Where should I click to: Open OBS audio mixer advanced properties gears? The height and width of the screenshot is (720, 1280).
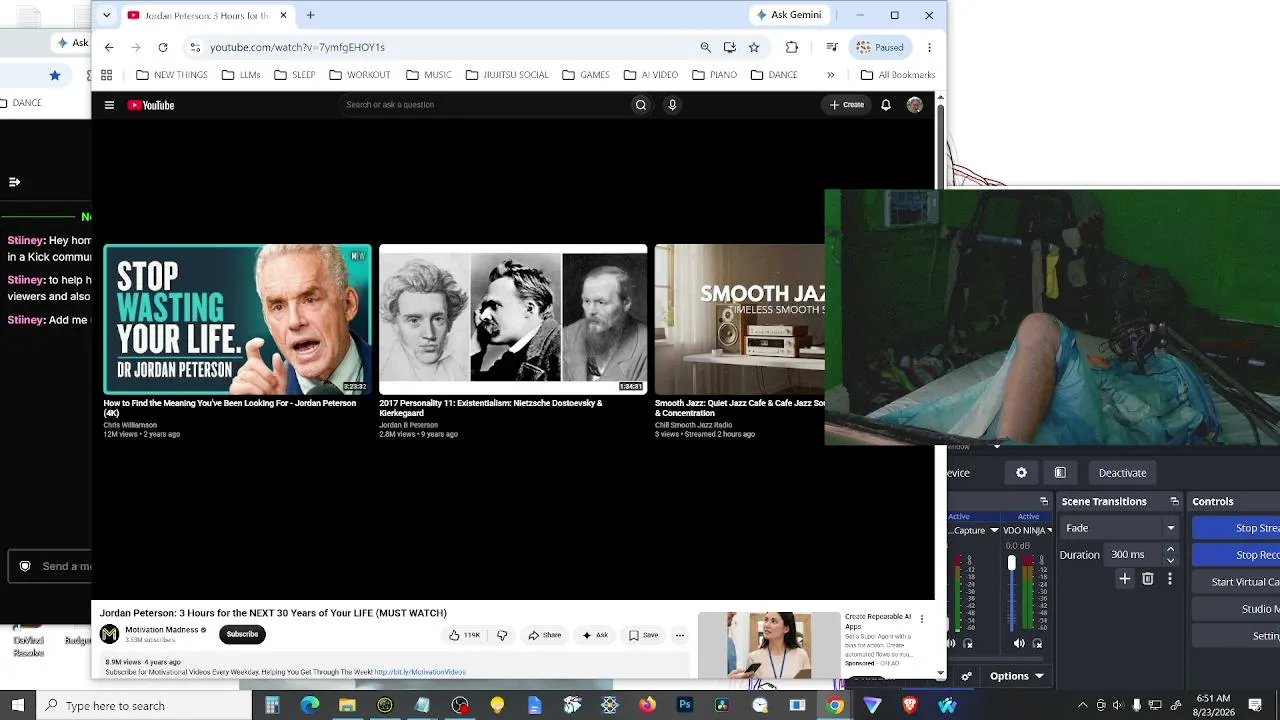(966, 676)
